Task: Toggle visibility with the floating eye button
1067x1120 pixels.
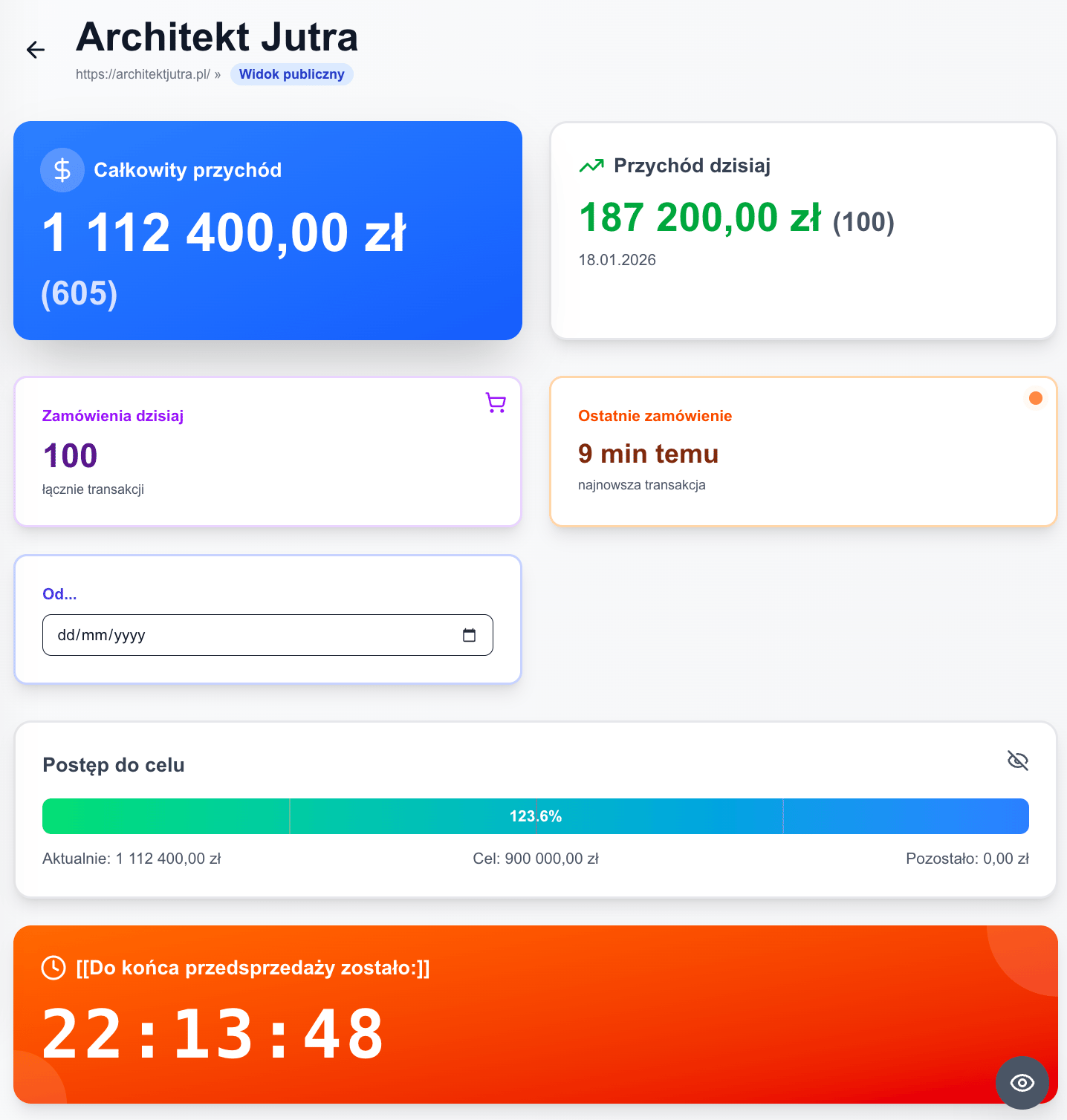Action: click(1022, 1083)
